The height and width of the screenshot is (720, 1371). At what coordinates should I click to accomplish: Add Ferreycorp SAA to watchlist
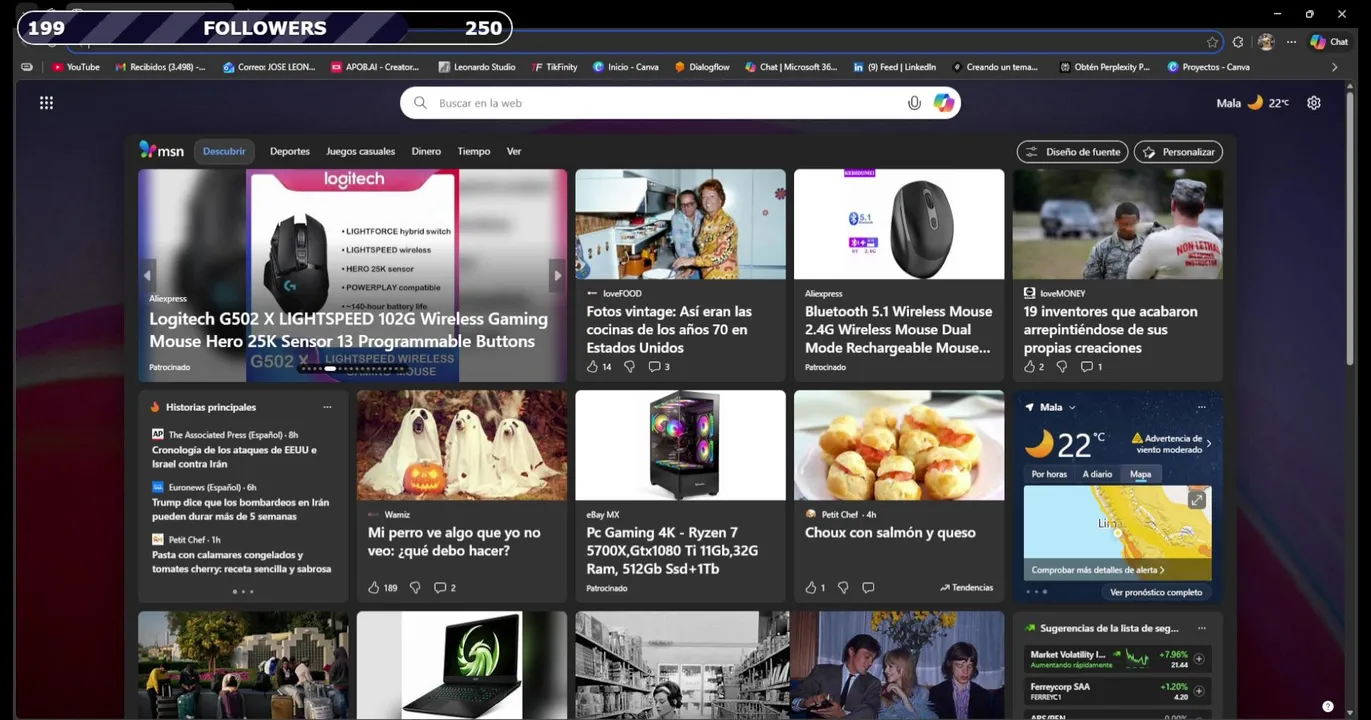pyautogui.click(x=1199, y=691)
